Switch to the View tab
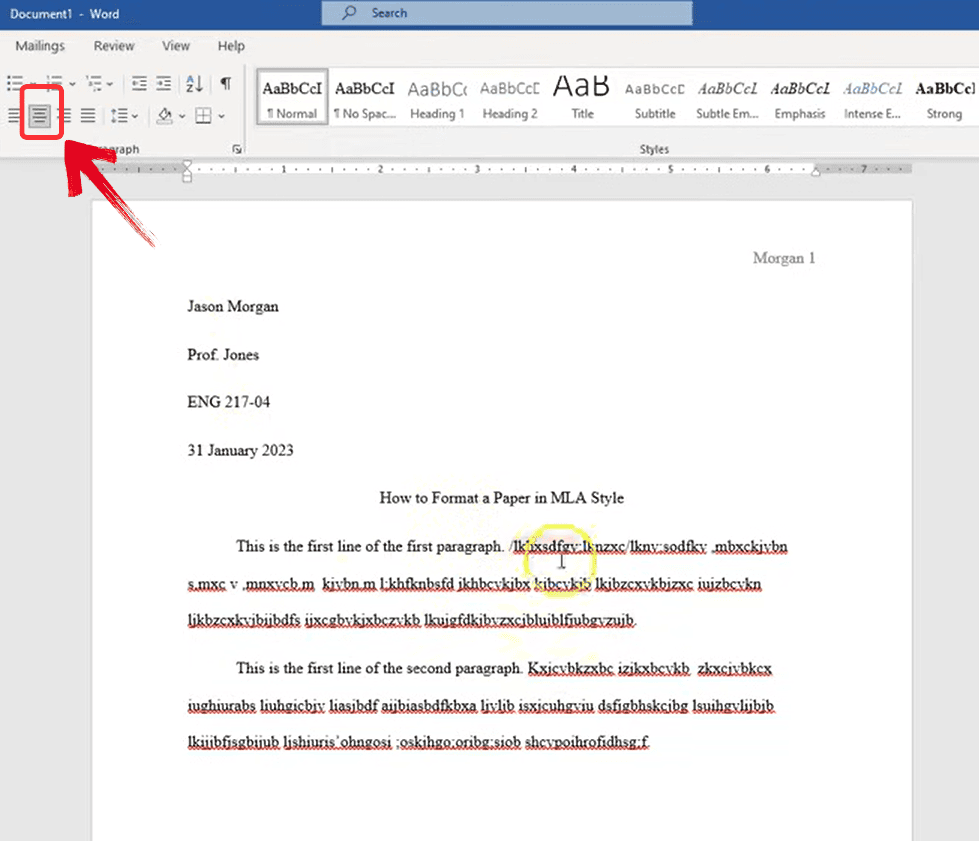979x841 pixels. coord(176,46)
